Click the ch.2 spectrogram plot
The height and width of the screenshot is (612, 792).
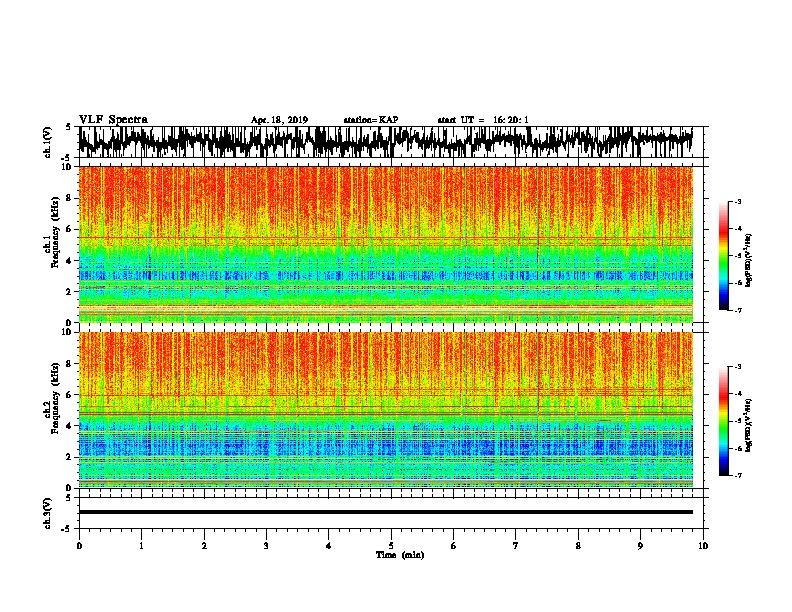click(x=386, y=410)
